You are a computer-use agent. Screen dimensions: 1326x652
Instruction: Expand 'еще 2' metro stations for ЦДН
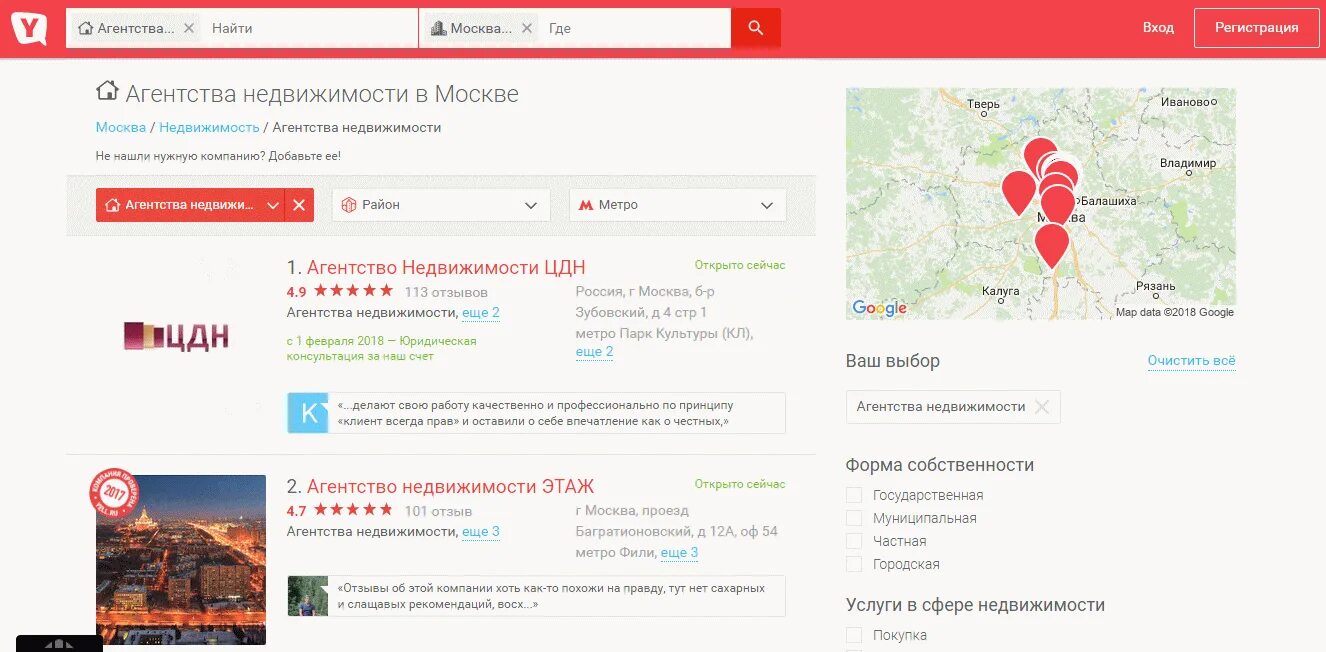(x=594, y=352)
